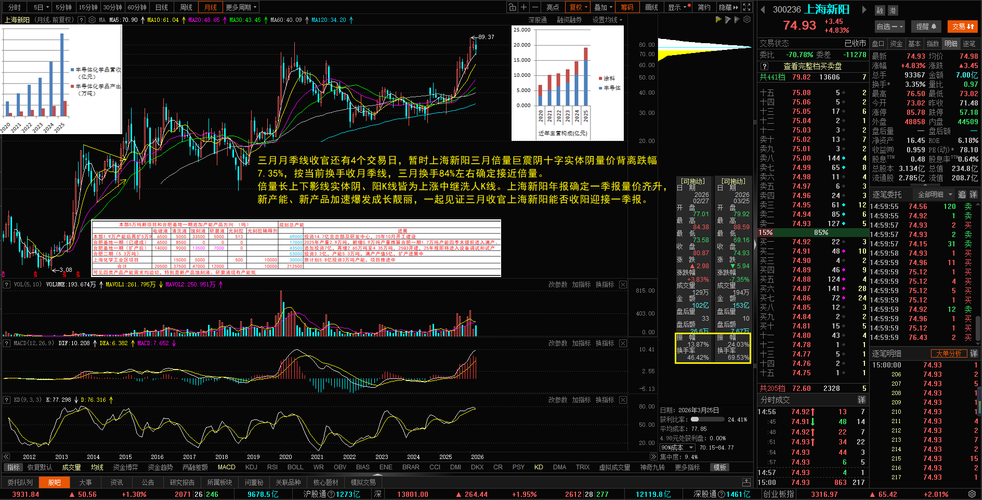Click the 详 detail icon beside 逐笔委托
The height and width of the screenshot is (500, 982).
973,194
